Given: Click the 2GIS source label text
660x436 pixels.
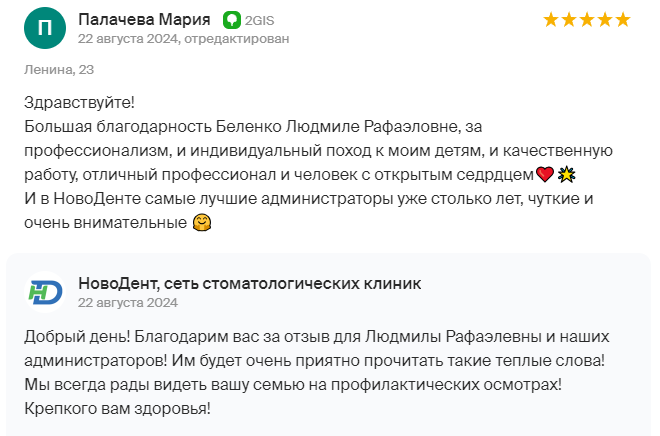Looking at the screenshot, I should tap(259, 21).
